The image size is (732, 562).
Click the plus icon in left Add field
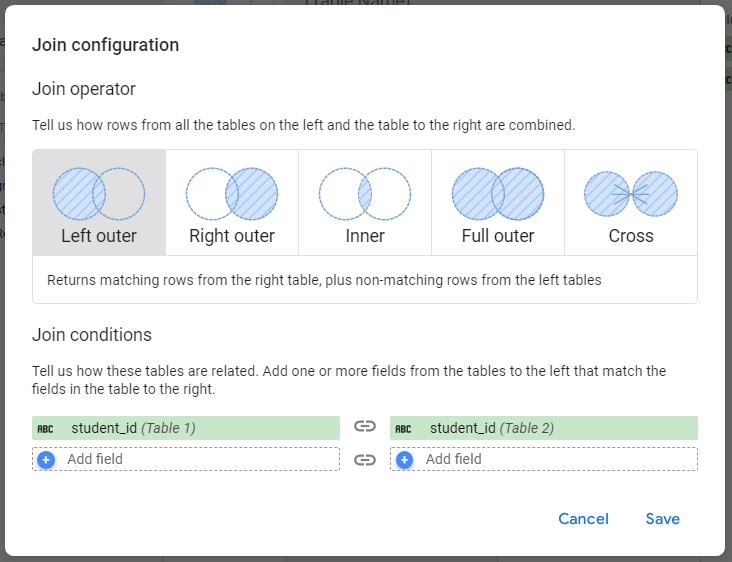tap(46, 460)
